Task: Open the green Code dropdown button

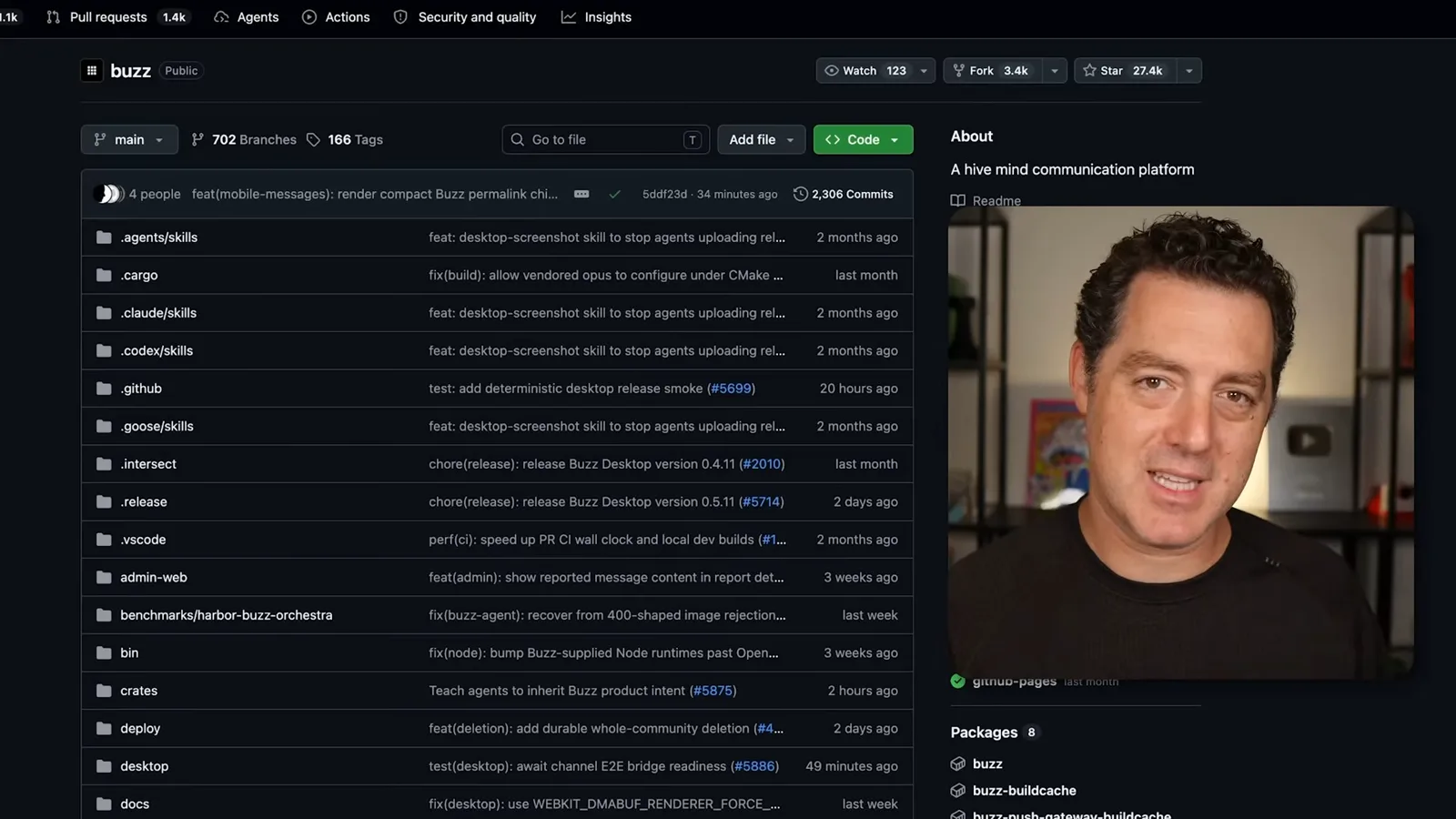Action: coord(863,139)
